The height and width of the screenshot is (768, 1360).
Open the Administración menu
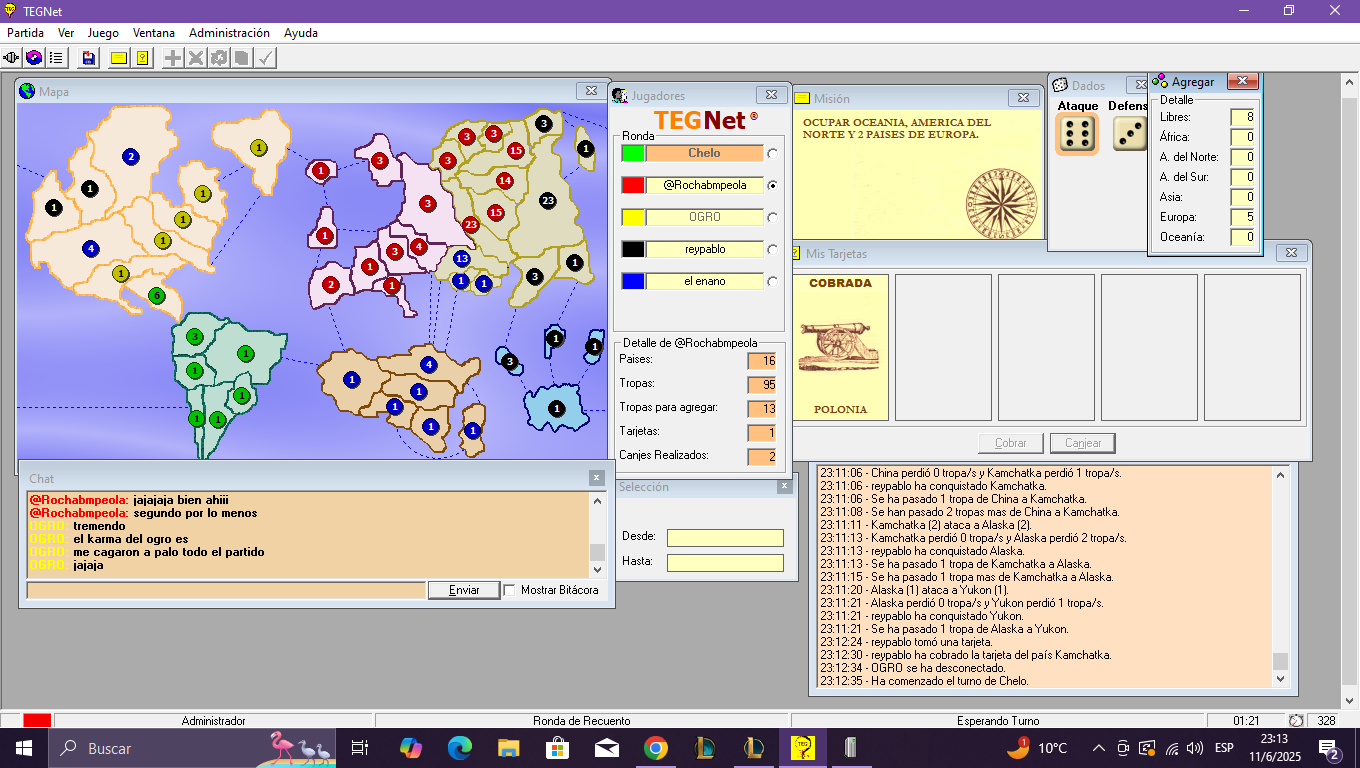click(229, 33)
